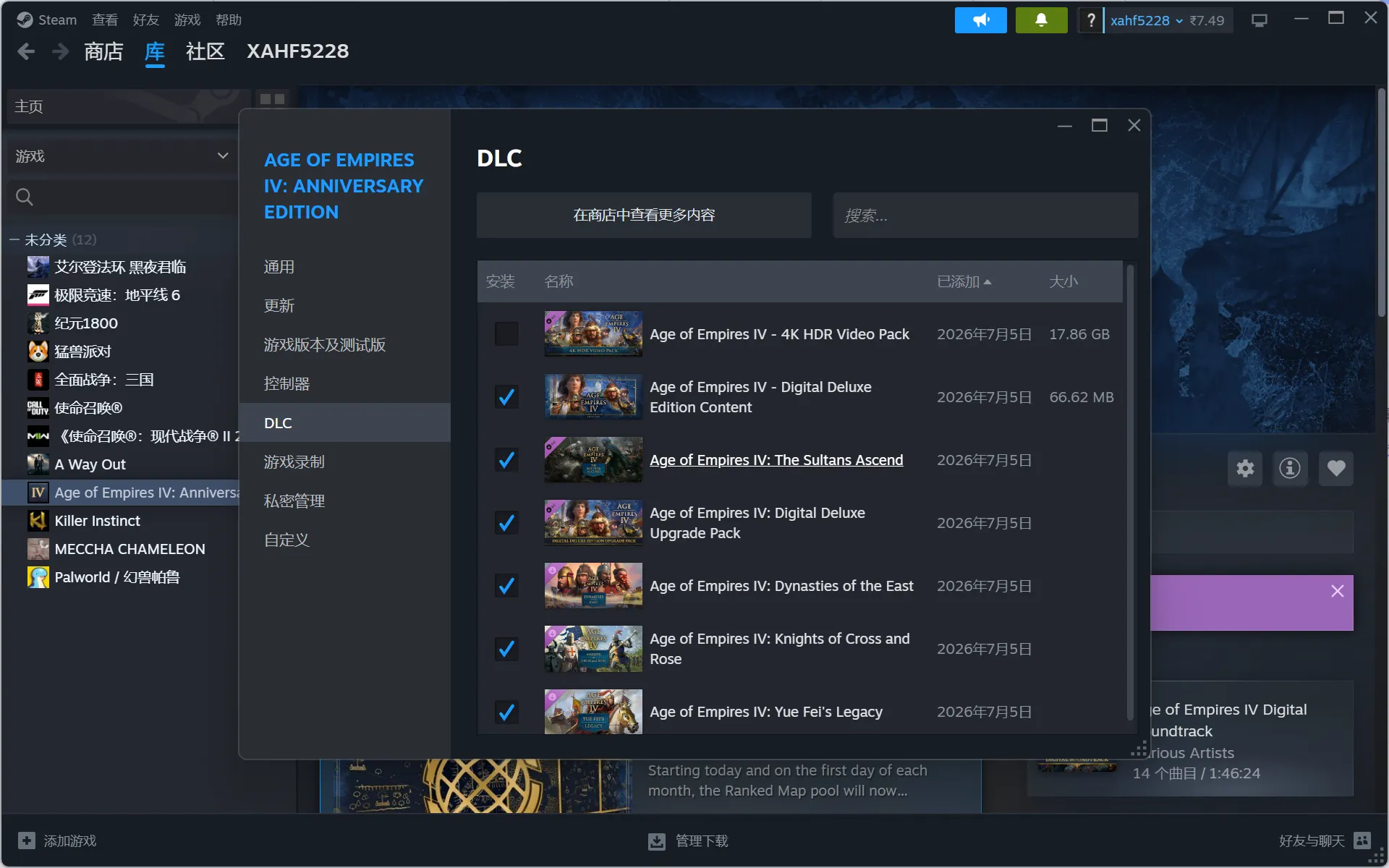Select Total War Three Kingdoms icon
The image size is (1389, 868).
[x=38, y=380]
